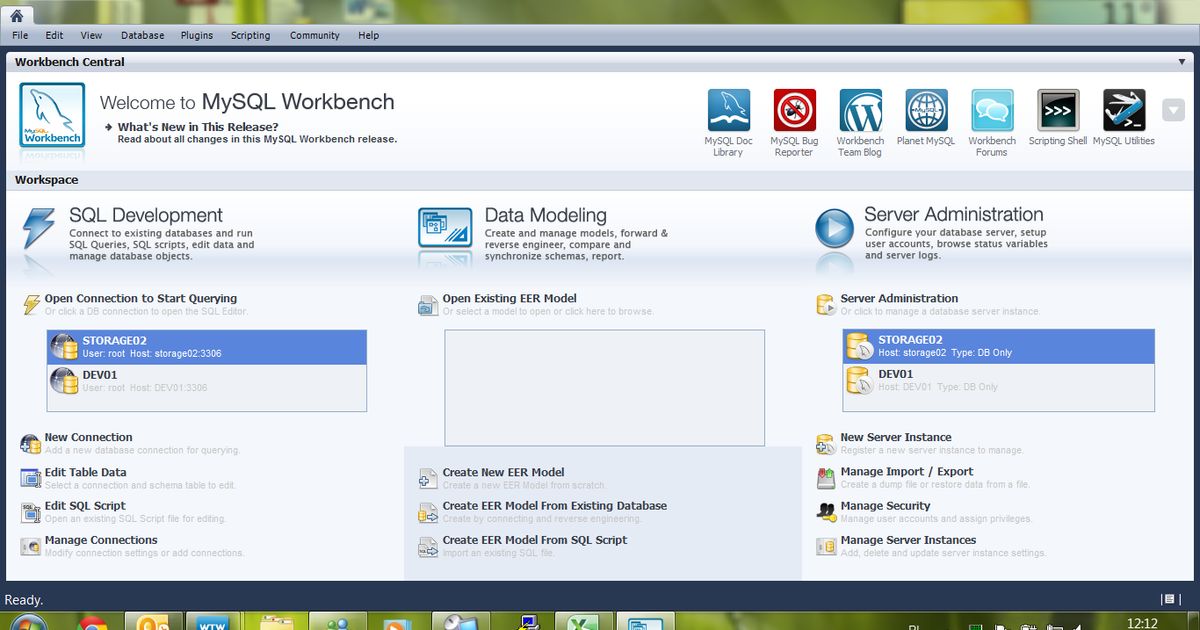
Task: Open the Database menu
Action: (x=142, y=35)
